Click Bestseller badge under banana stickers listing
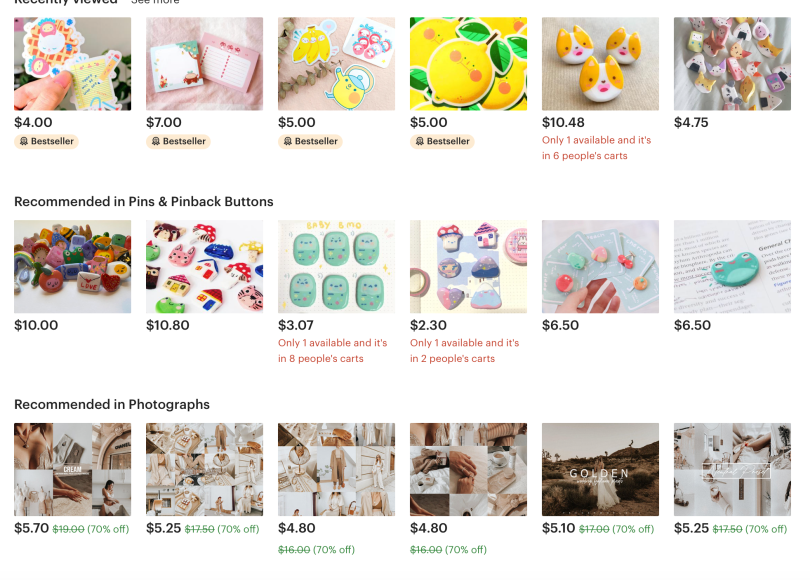 (x=310, y=141)
